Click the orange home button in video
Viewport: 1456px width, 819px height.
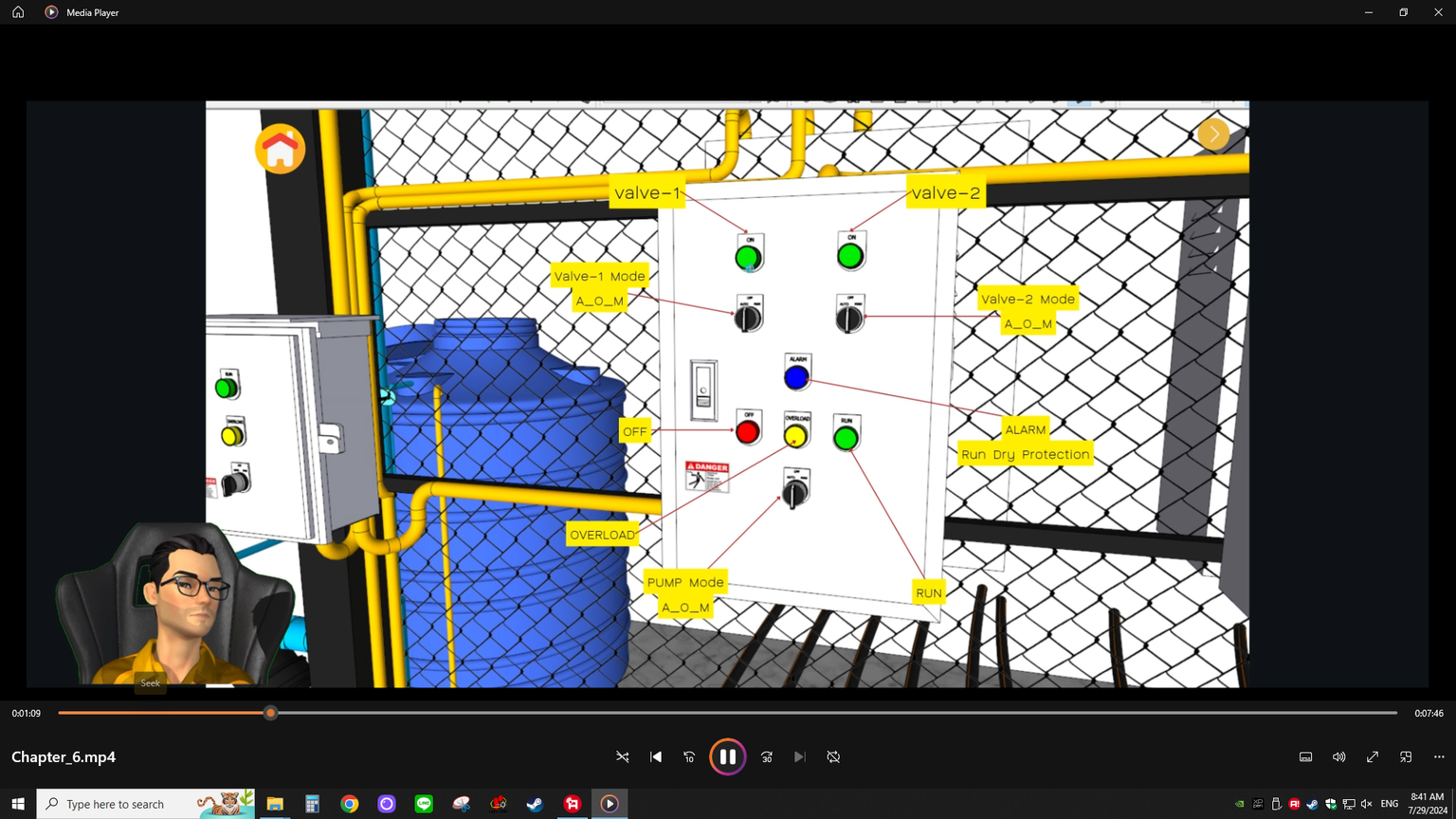(280, 150)
